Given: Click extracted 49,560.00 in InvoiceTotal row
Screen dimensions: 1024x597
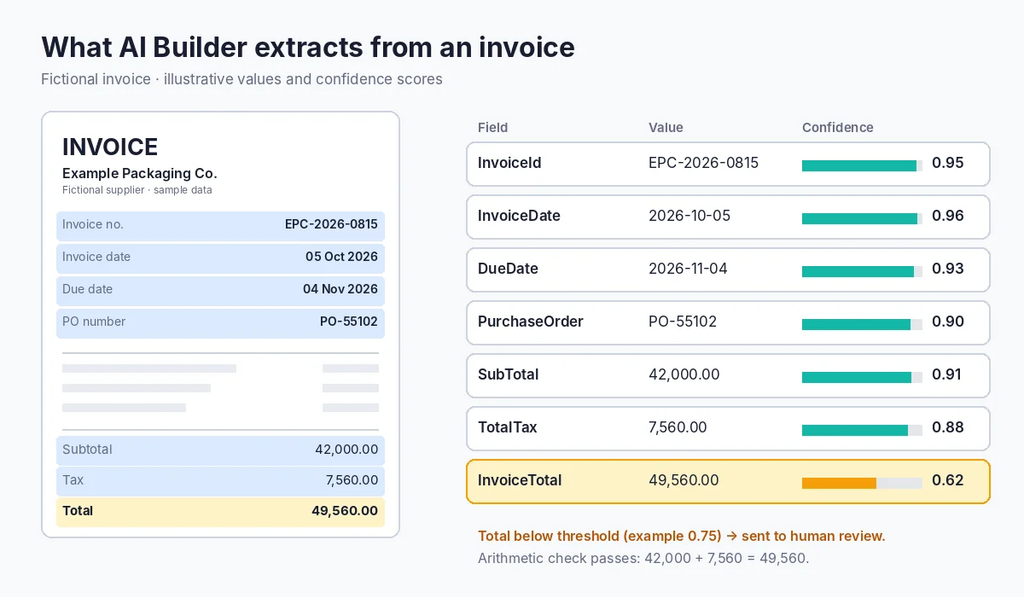Looking at the screenshot, I should click(683, 480).
